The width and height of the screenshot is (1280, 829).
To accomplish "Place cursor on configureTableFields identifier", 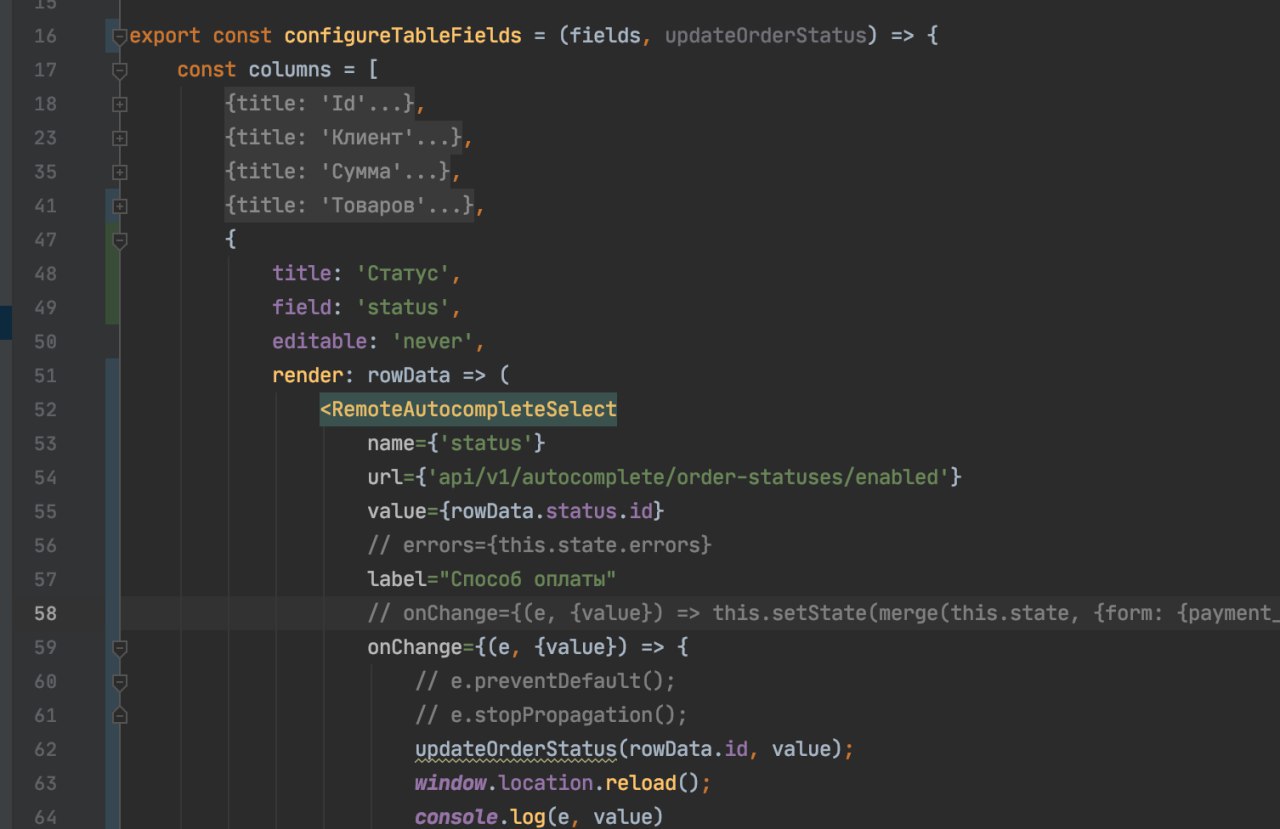I will coord(403,36).
